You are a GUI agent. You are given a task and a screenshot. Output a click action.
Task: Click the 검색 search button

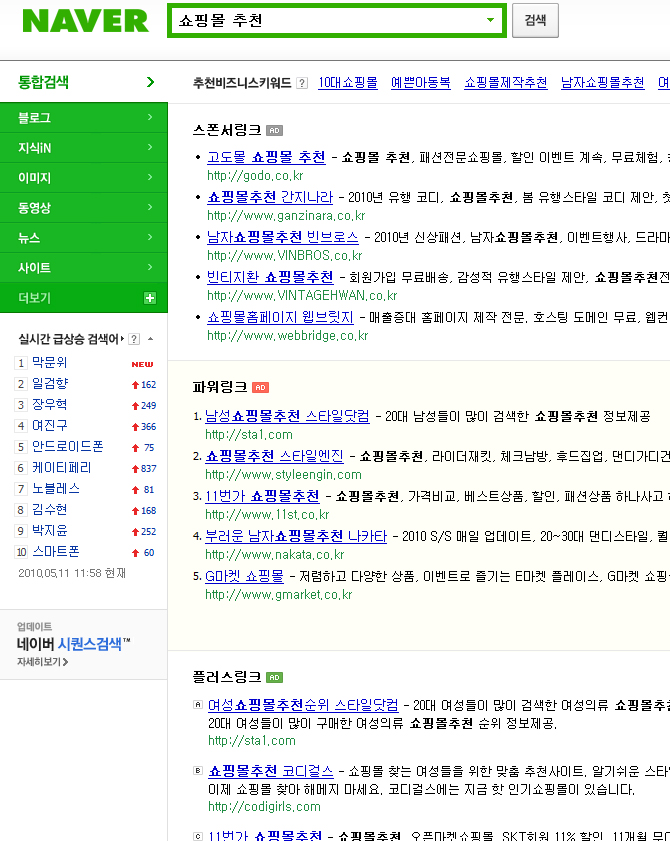click(535, 20)
